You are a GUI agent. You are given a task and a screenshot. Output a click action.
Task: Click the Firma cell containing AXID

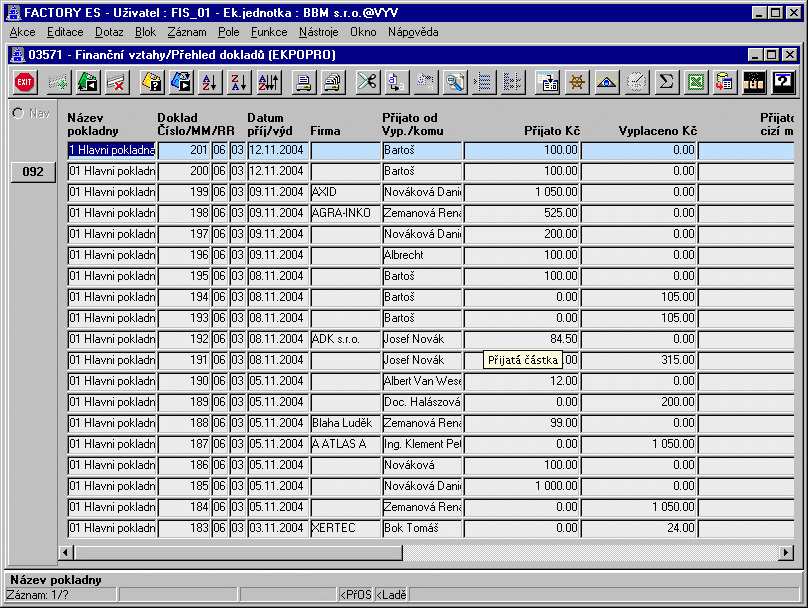344,192
